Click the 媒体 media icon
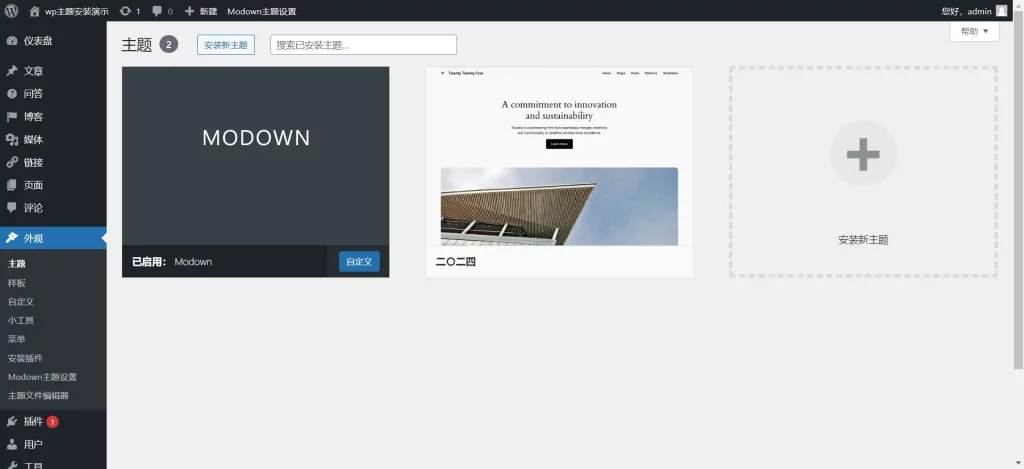 coord(12,139)
